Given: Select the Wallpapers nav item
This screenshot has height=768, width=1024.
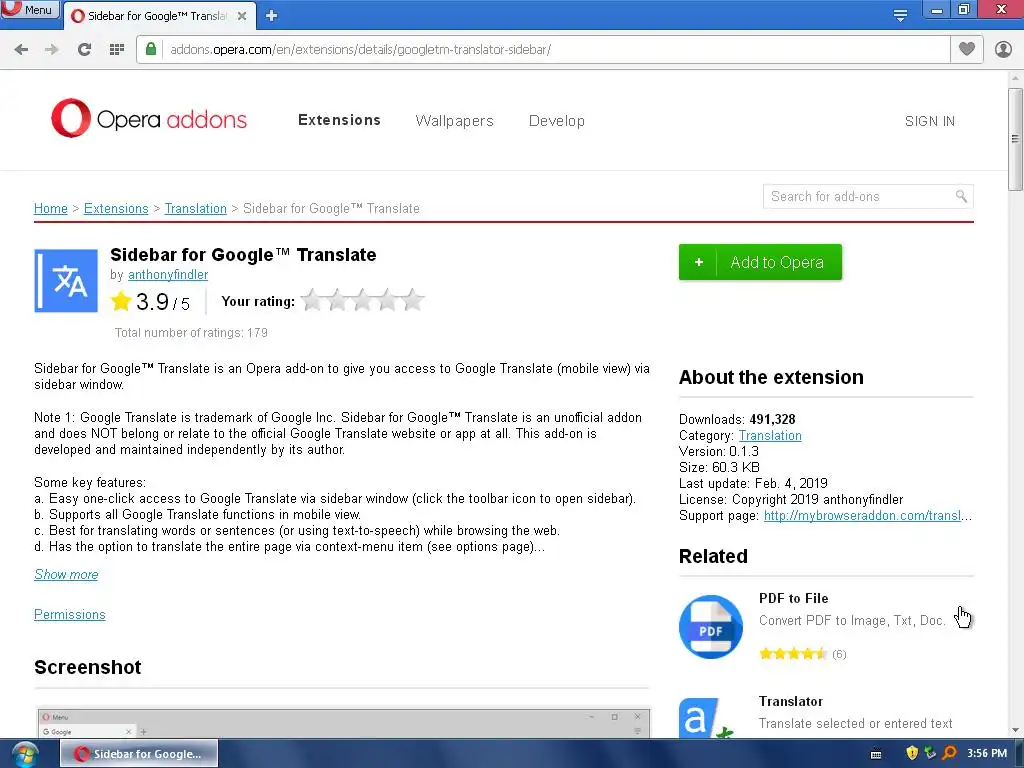Looking at the screenshot, I should [455, 121].
